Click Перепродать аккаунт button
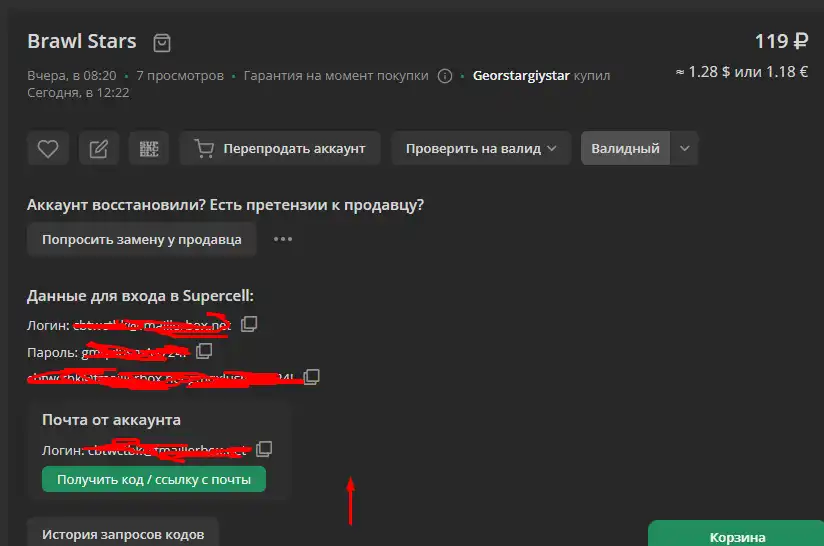824x546 pixels. [x=280, y=149]
